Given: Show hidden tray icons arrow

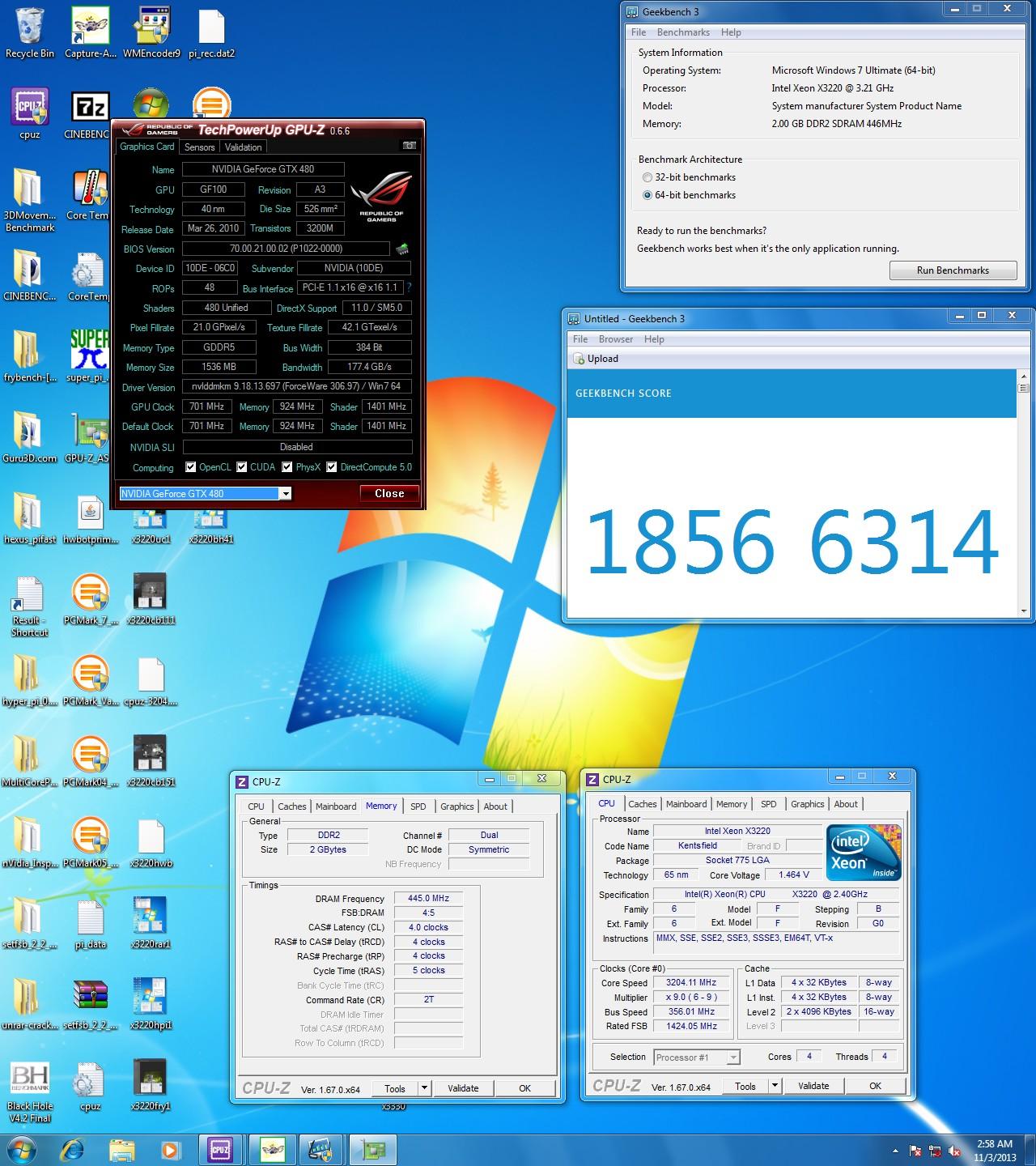Looking at the screenshot, I should (x=895, y=1150).
